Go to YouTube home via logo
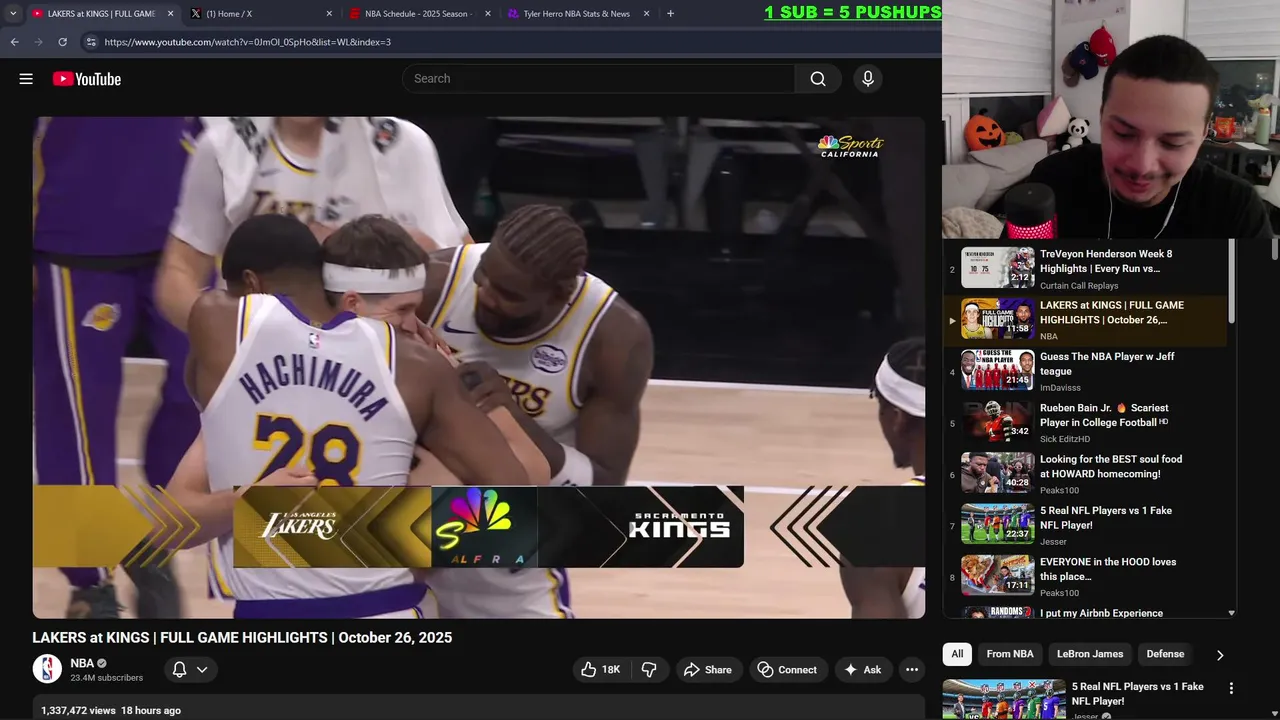 click(x=87, y=79)
